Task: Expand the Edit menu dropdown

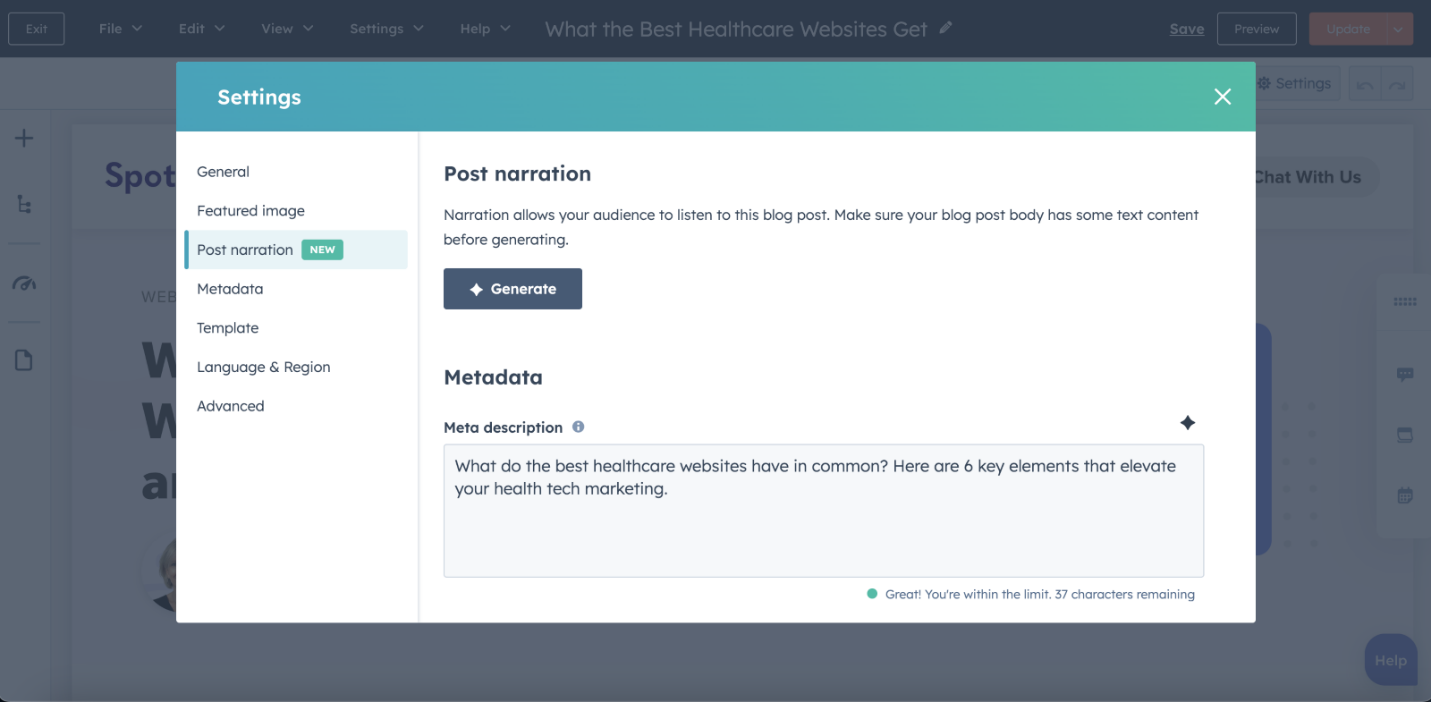Action: pos(201,29)
